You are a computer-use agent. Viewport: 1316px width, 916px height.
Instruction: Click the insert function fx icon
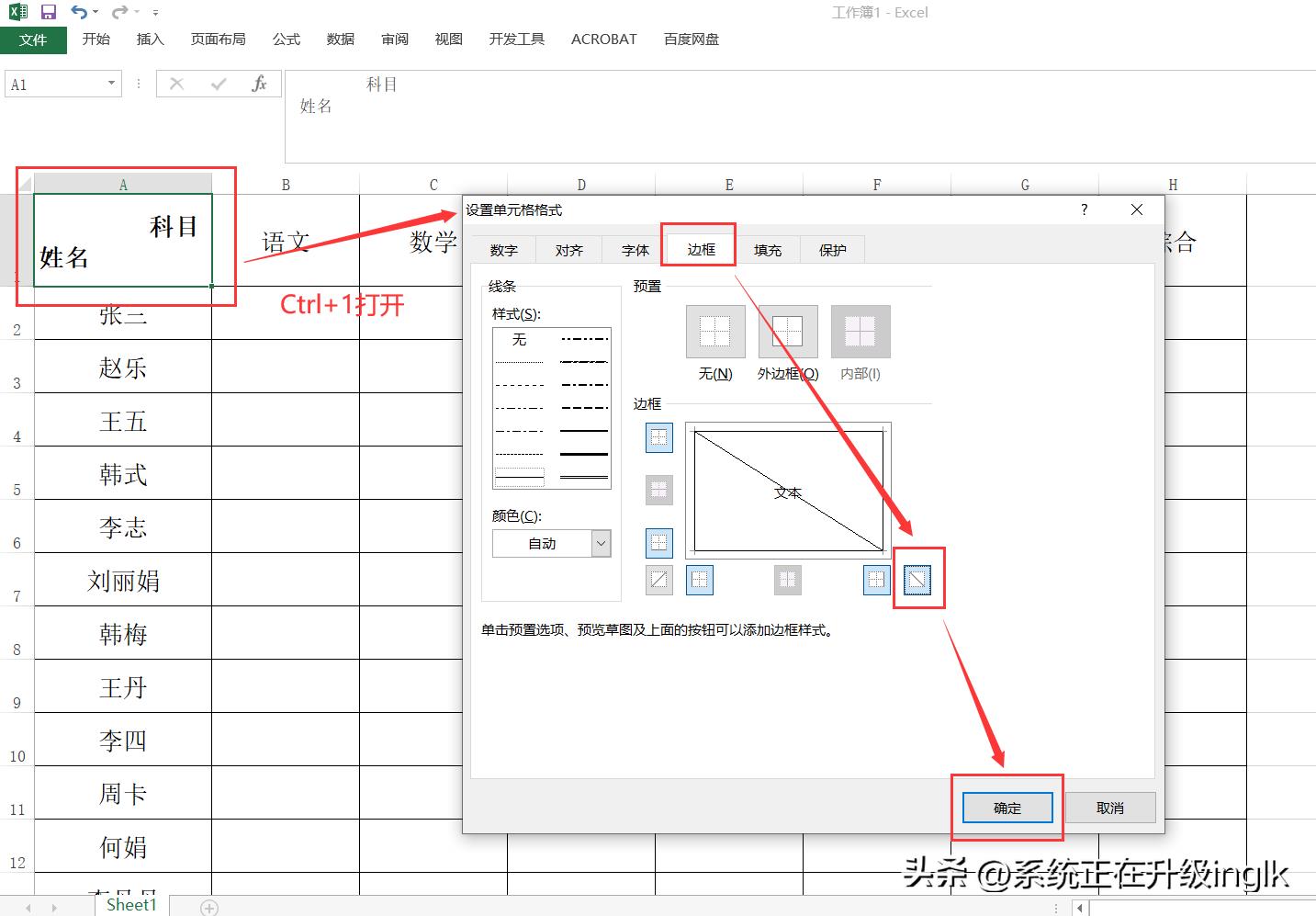259,85
